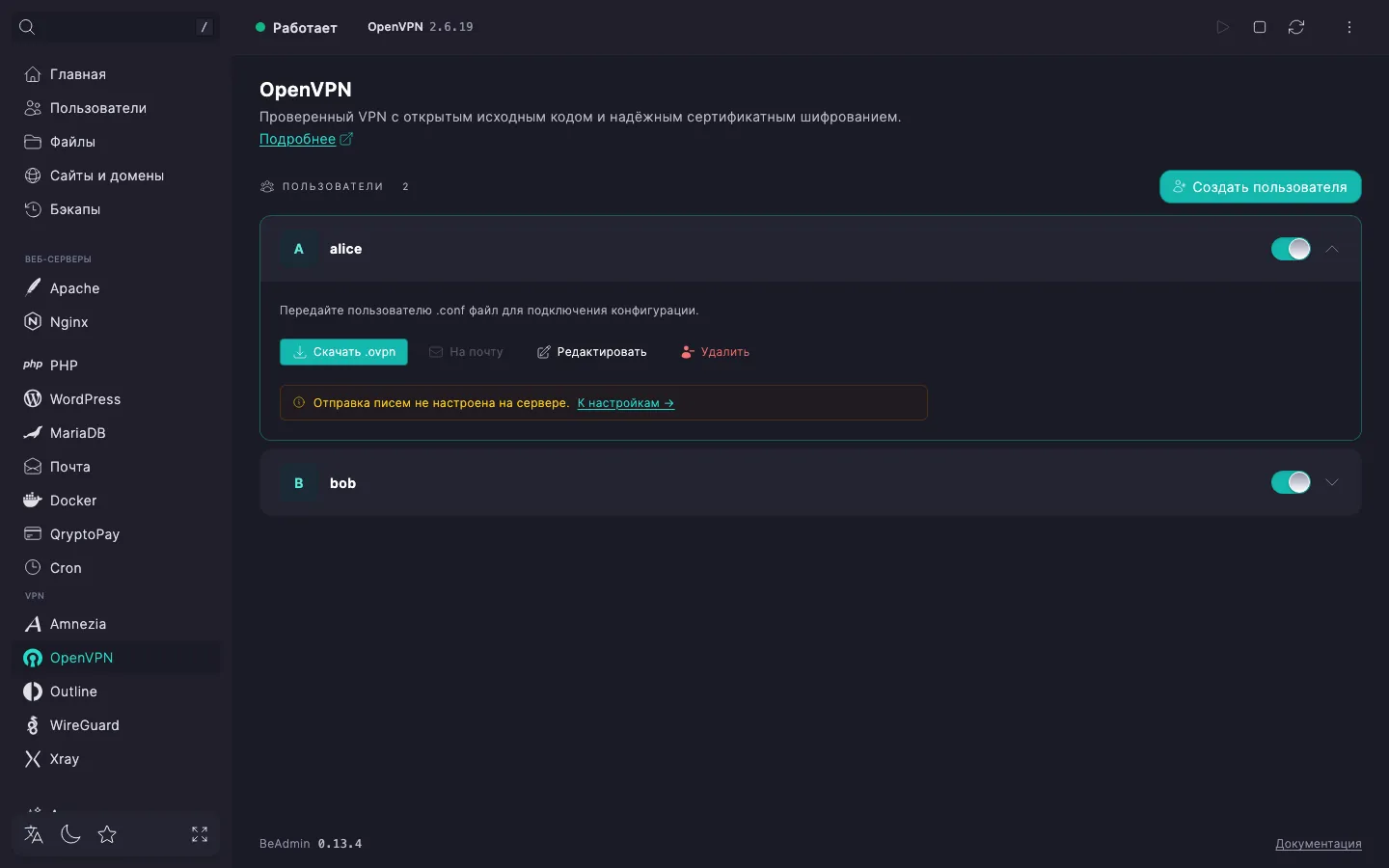Click the fullscreen expand icon
This screenshot has width=1389, height=868.
[200, 834]
